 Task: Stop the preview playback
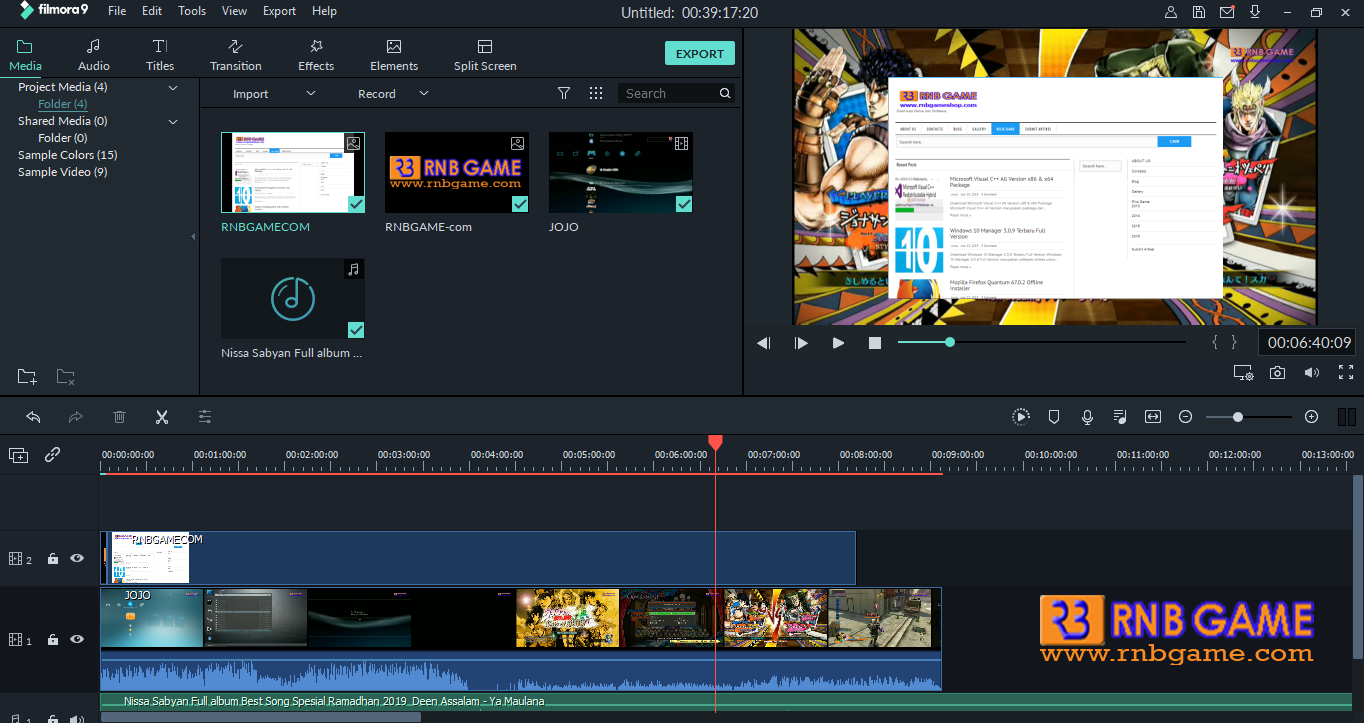tap(875, 343)
